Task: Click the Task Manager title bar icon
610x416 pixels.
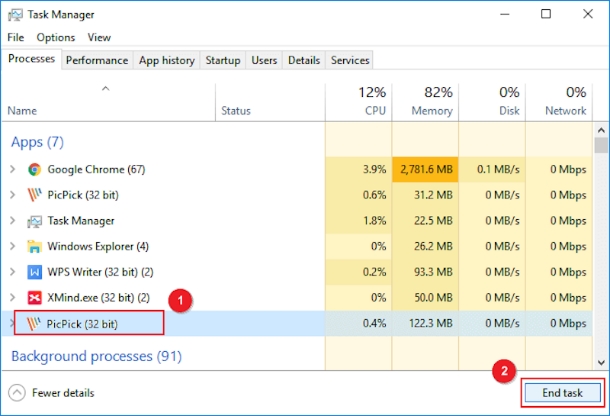Action: click(14, 15)
